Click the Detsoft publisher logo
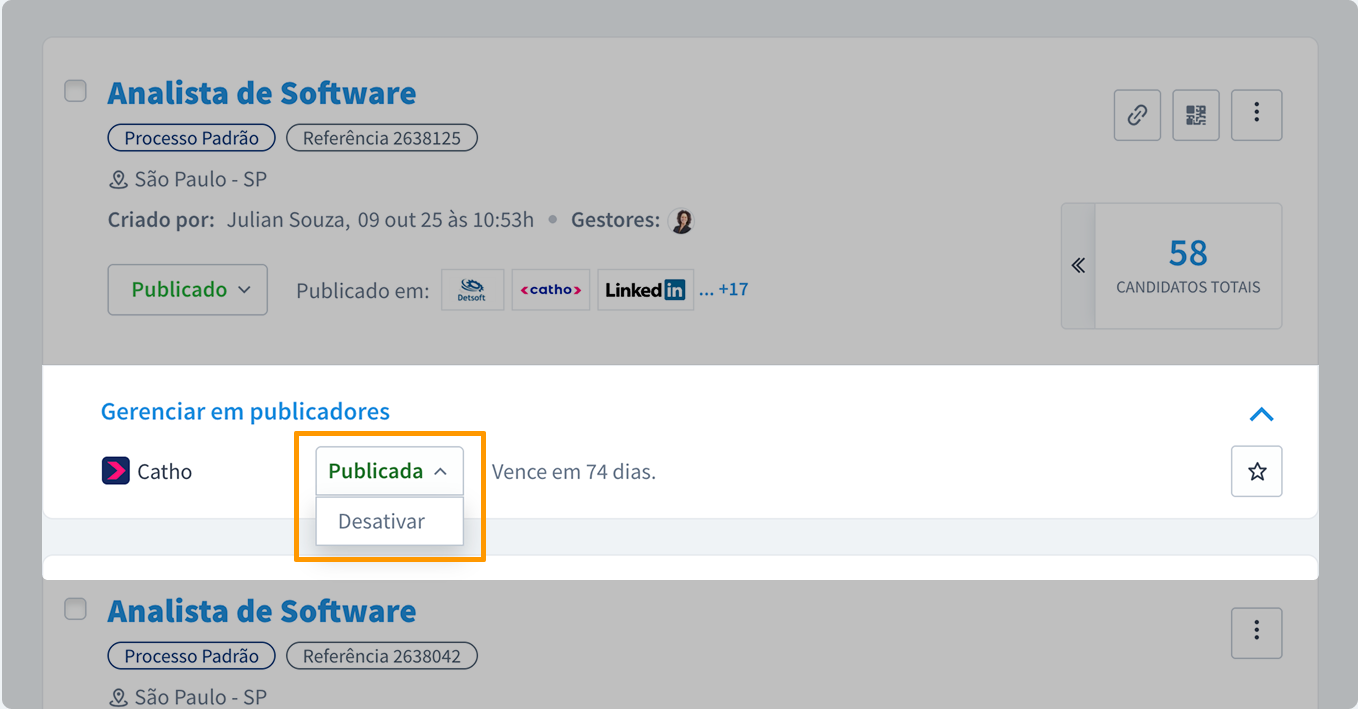The image size is (1358, 709). point(472,290)
